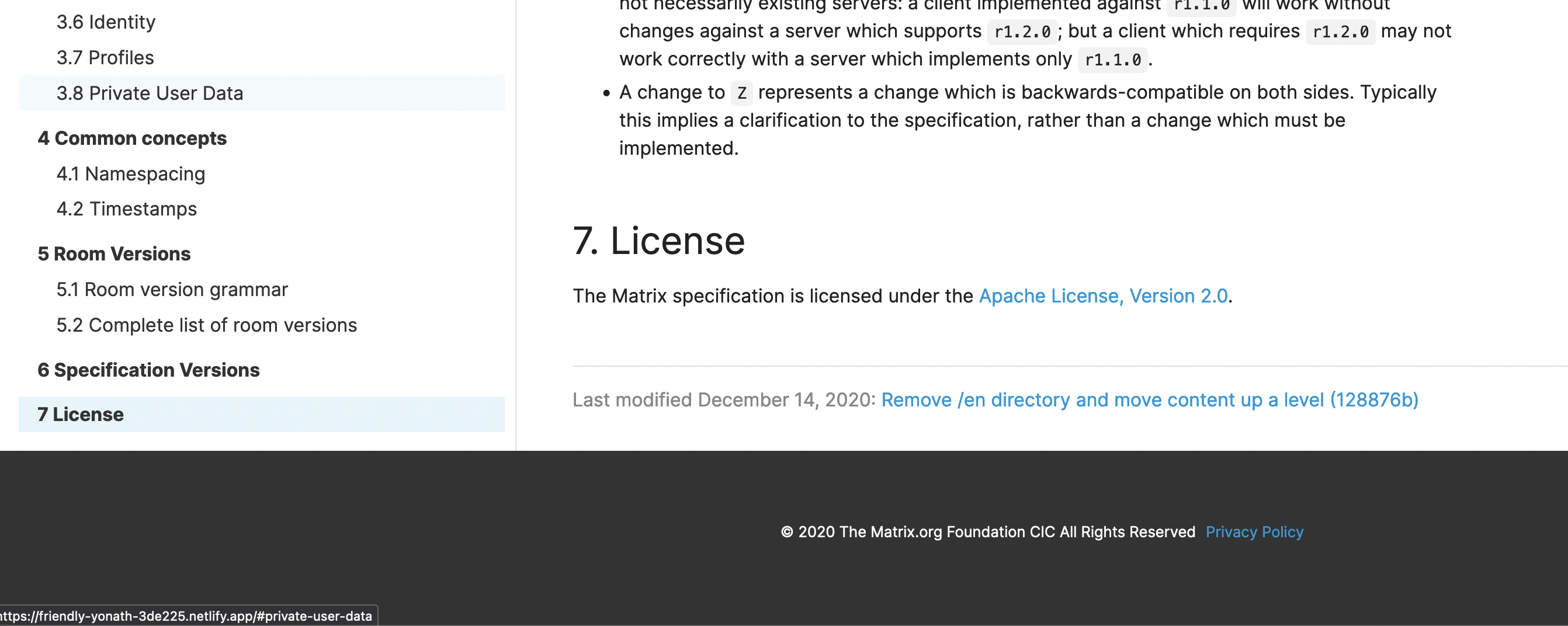View the Privacy Policy
Viewport: 1568px width, 626px height.
point(1254,532)
